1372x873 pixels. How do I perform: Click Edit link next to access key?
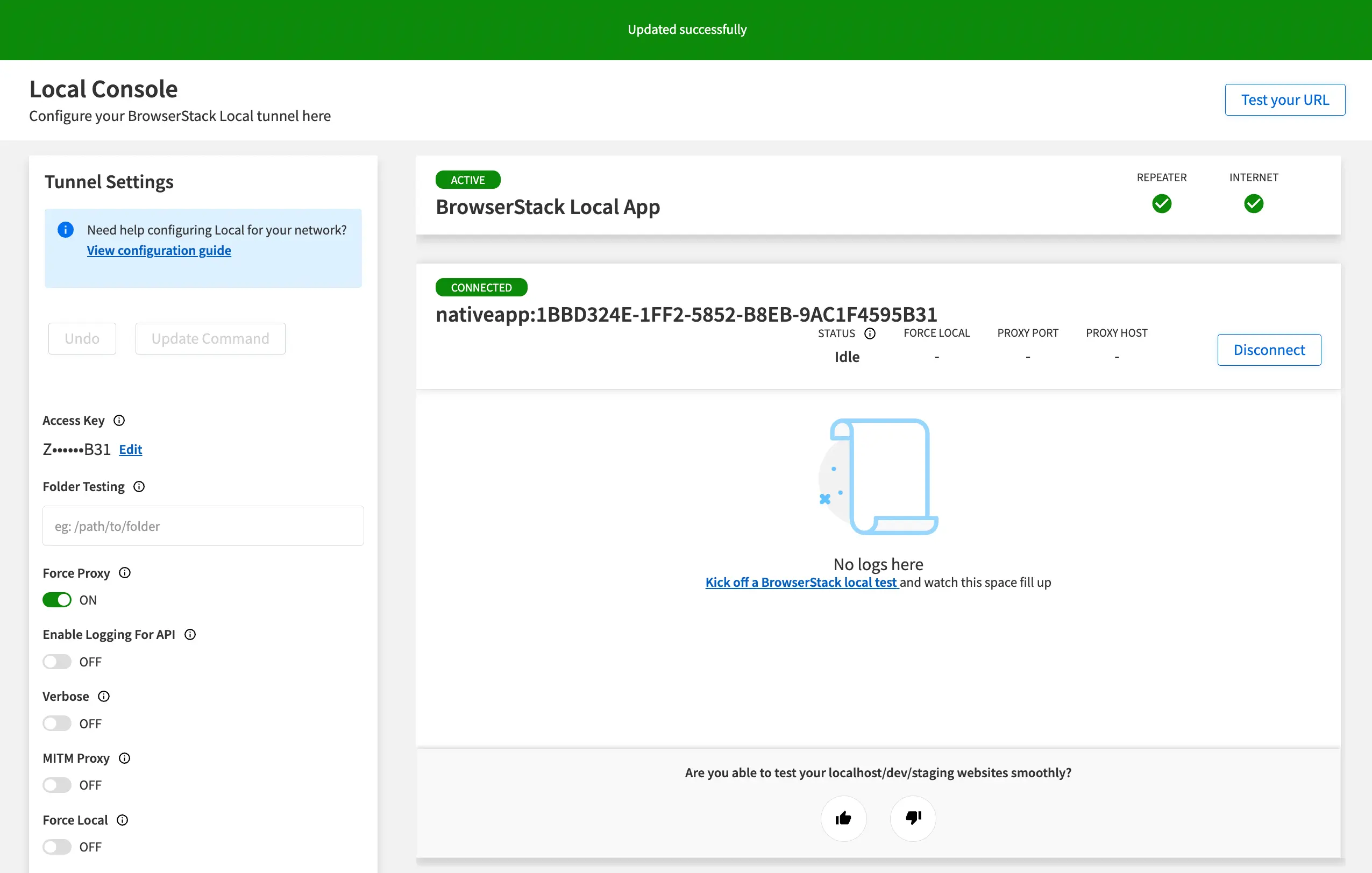tap(131, 450)
